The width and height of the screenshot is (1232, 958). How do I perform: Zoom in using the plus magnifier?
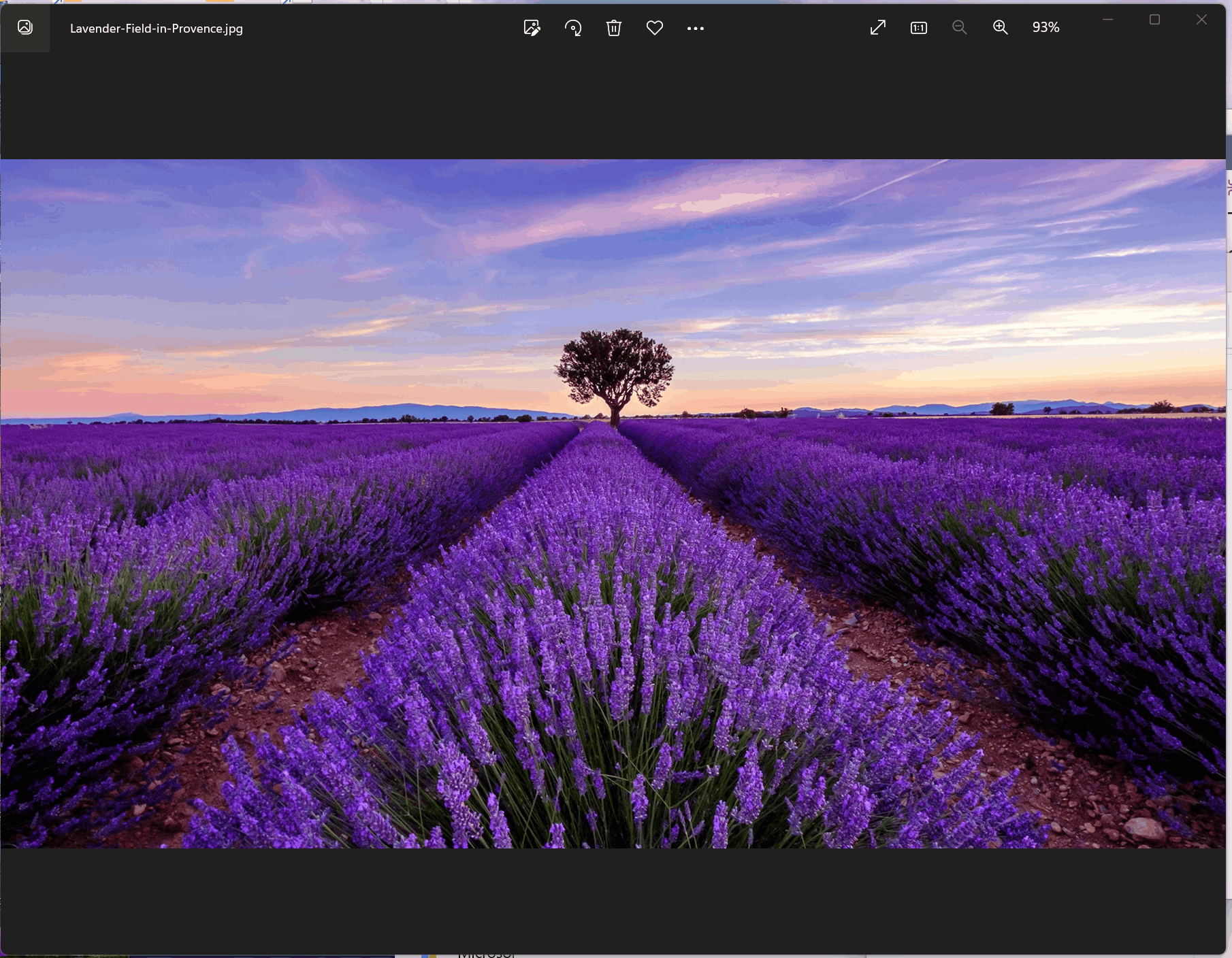tap(1001, 27)
